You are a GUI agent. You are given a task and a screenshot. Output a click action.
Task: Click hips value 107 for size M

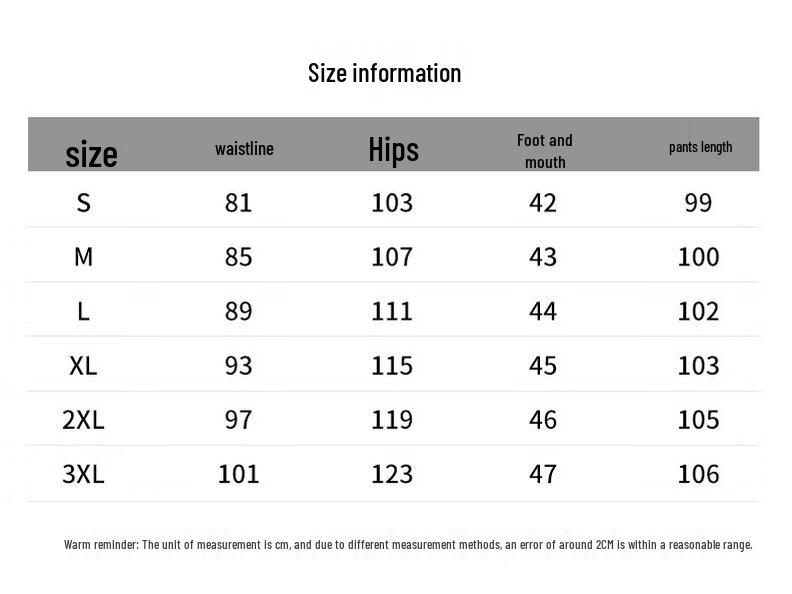coord(392,257)
